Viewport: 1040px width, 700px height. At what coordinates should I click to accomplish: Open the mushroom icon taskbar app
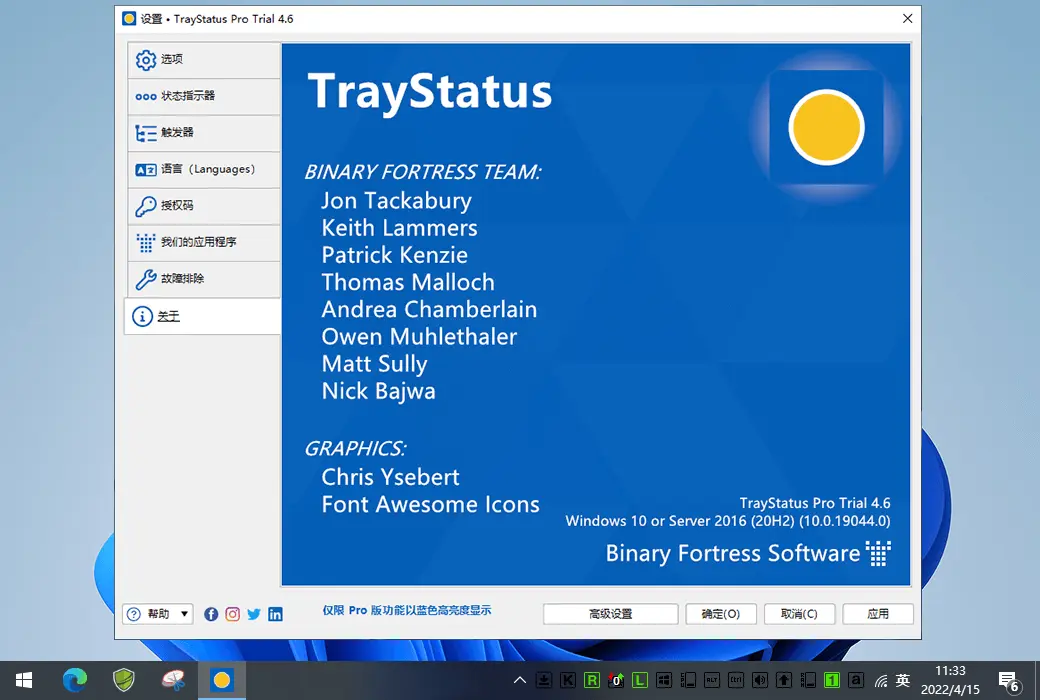(x=173, y=680)
